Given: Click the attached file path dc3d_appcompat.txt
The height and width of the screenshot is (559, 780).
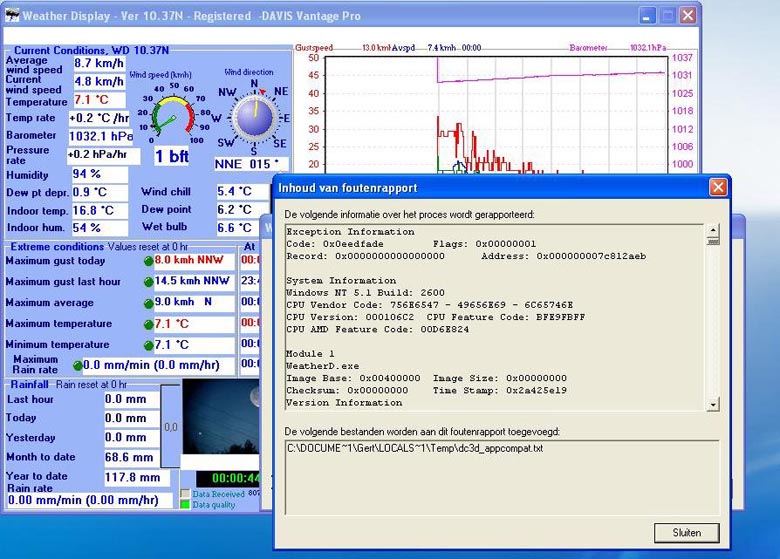Looking at the screenshot, I should [x=415, y=448].
